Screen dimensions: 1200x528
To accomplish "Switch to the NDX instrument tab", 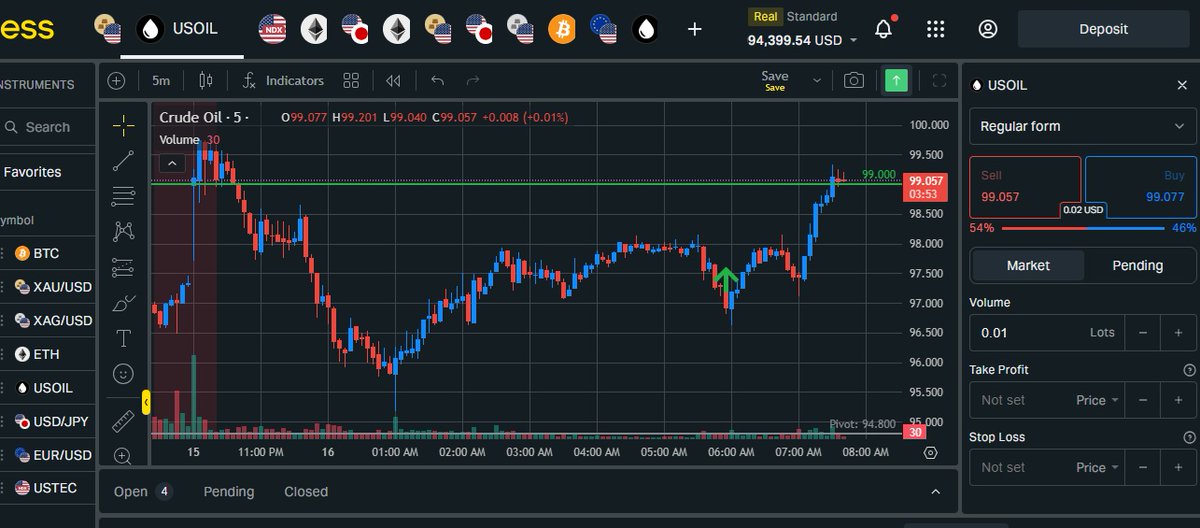I will point(272,29).
